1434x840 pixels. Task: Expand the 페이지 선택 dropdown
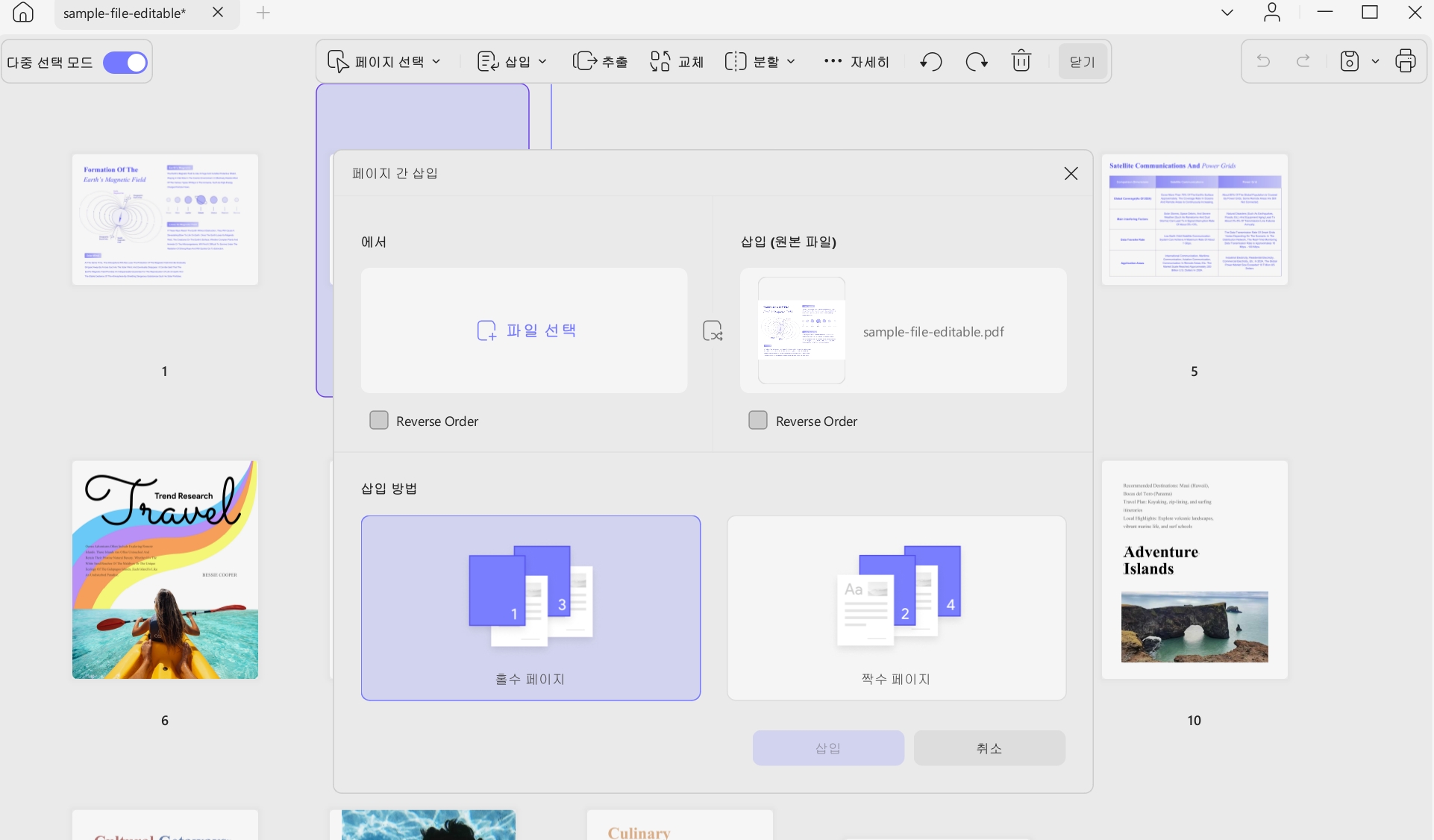tap(384, 61)
